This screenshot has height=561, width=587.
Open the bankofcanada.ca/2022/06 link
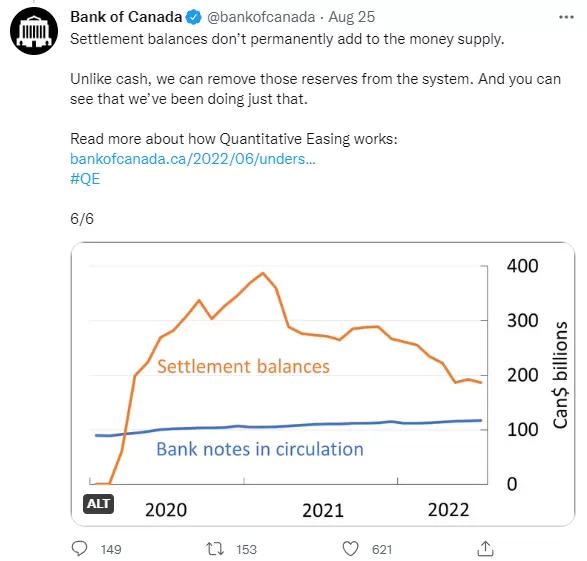(x=193, y=159)
